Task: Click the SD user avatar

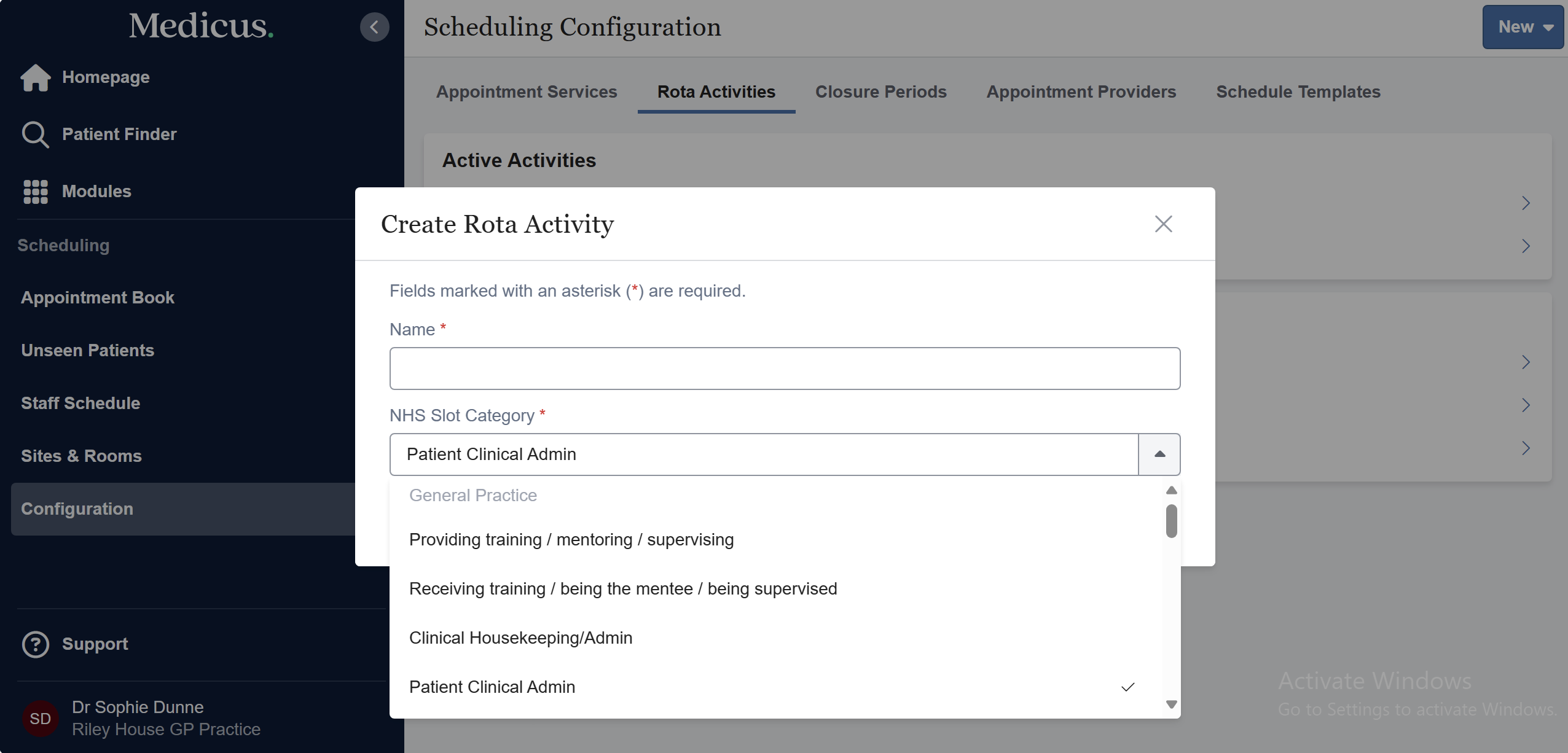Action: pyautogui.click(x=41, y=718)
